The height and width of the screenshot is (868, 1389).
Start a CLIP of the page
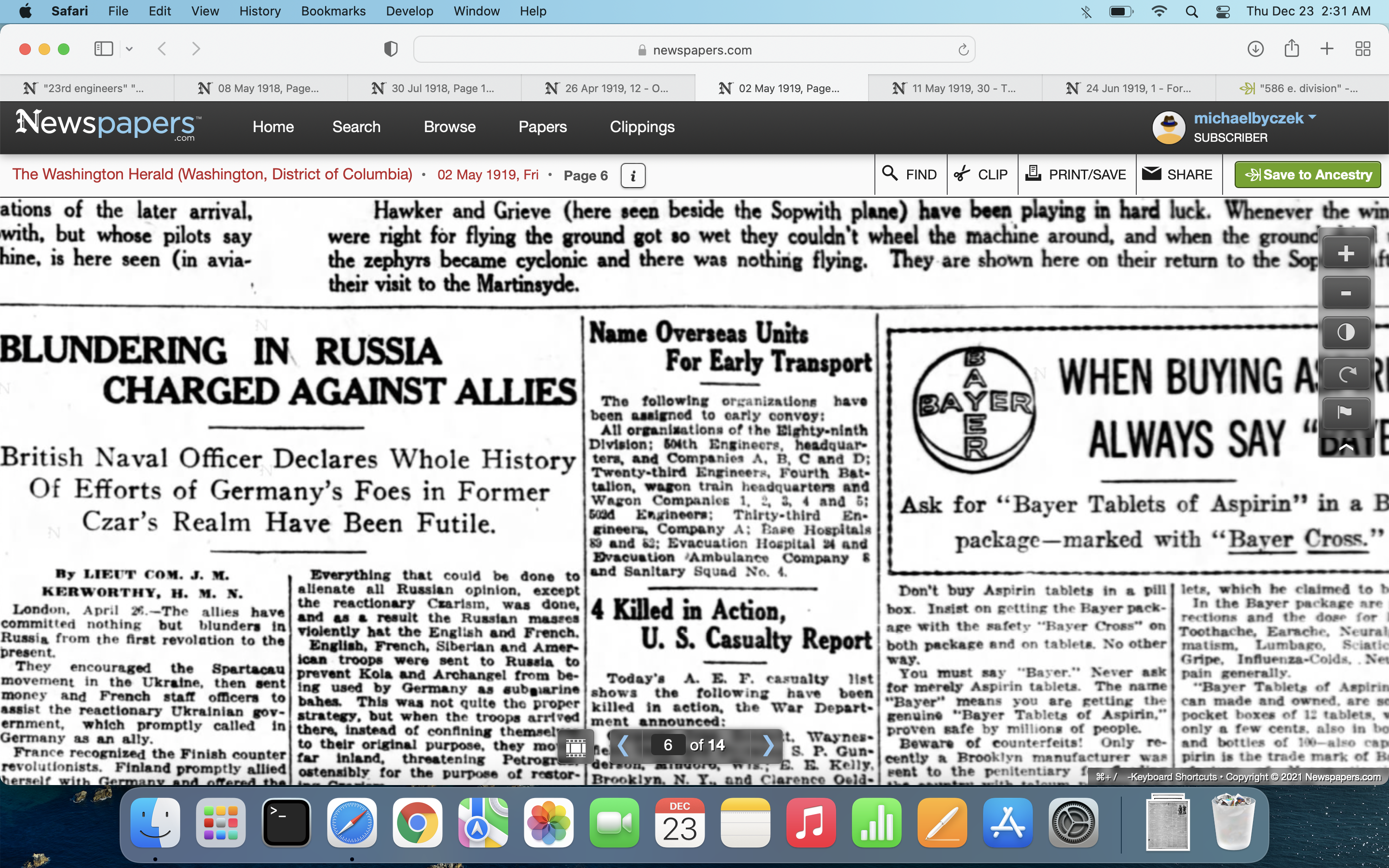981,175
